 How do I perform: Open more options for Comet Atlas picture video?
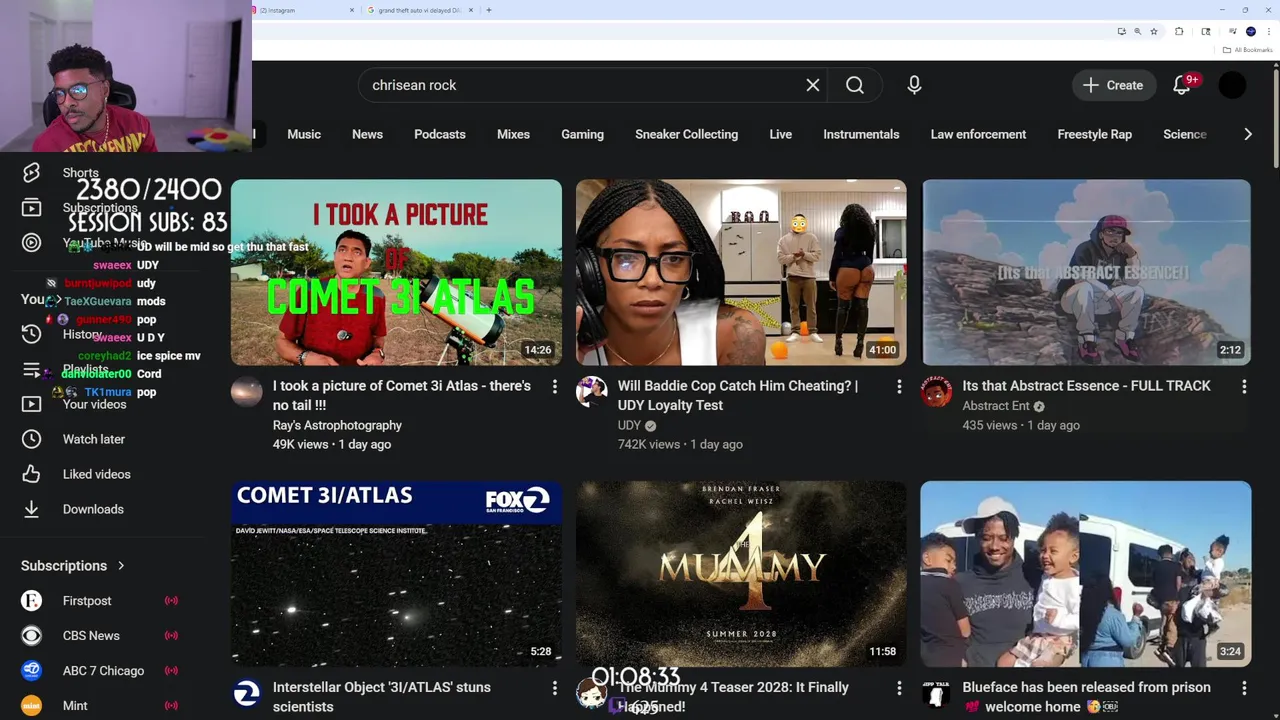coord(554,386)
